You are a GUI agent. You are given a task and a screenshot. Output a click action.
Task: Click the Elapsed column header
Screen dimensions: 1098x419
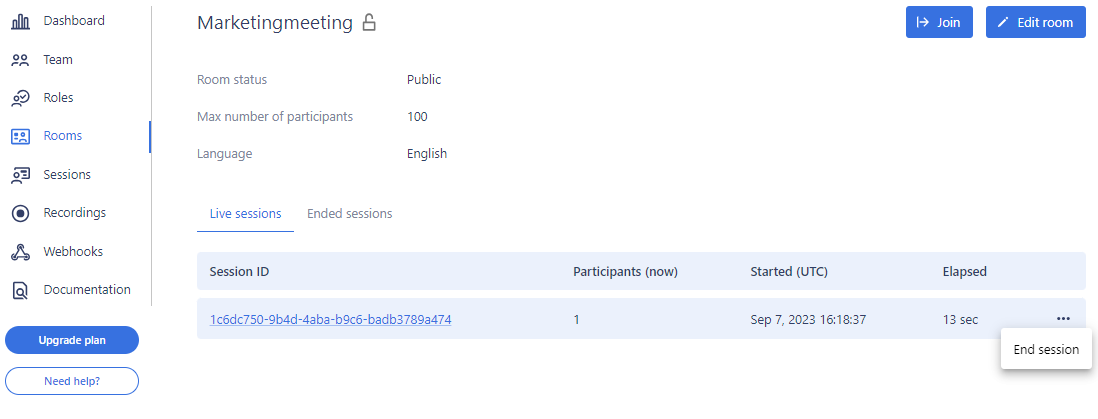pos(964,272)
